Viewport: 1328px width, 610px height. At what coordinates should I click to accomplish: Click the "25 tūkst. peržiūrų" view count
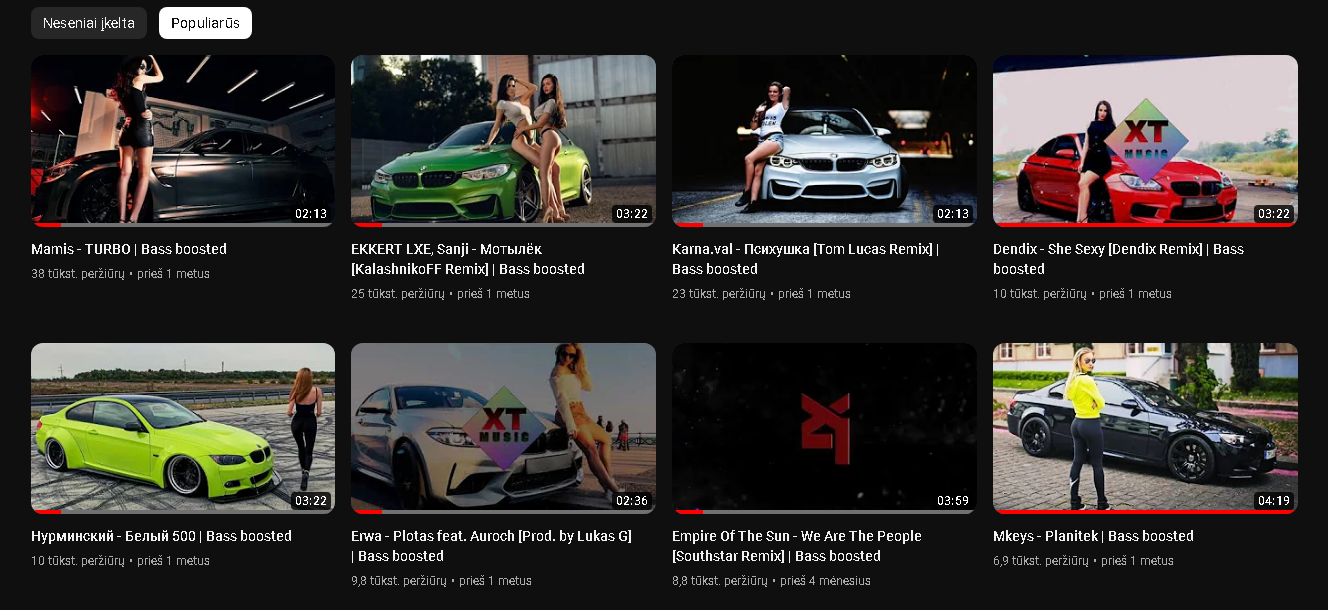click(x=398, y=294)
